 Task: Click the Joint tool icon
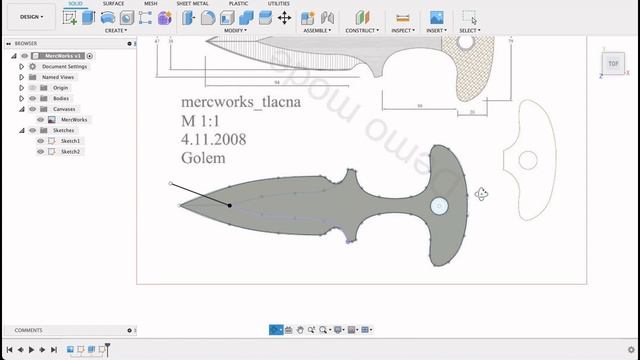[327, 18]
